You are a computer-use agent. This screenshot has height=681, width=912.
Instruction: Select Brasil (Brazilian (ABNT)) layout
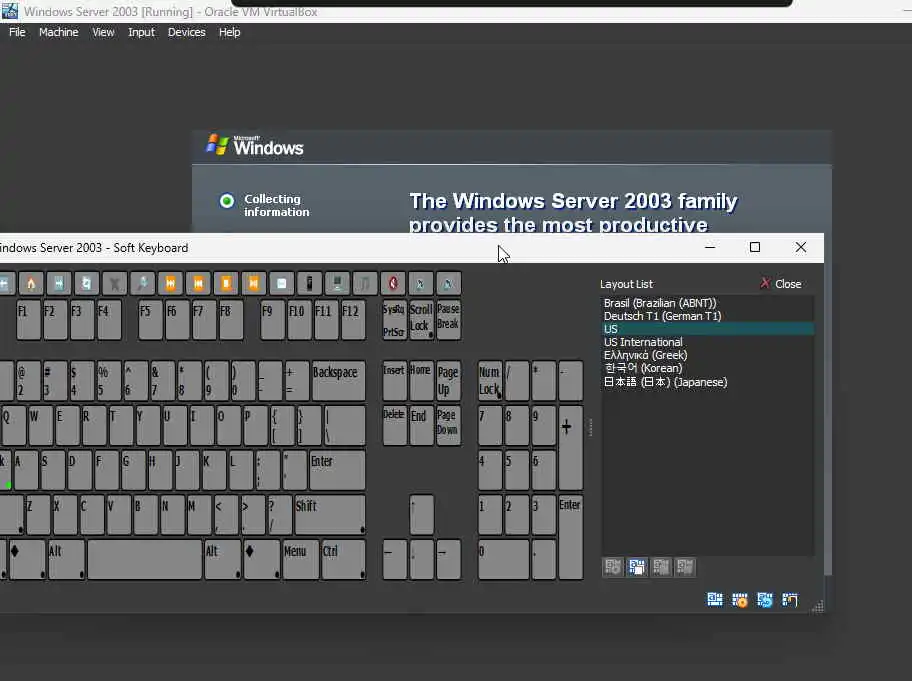tap(708, 302)
